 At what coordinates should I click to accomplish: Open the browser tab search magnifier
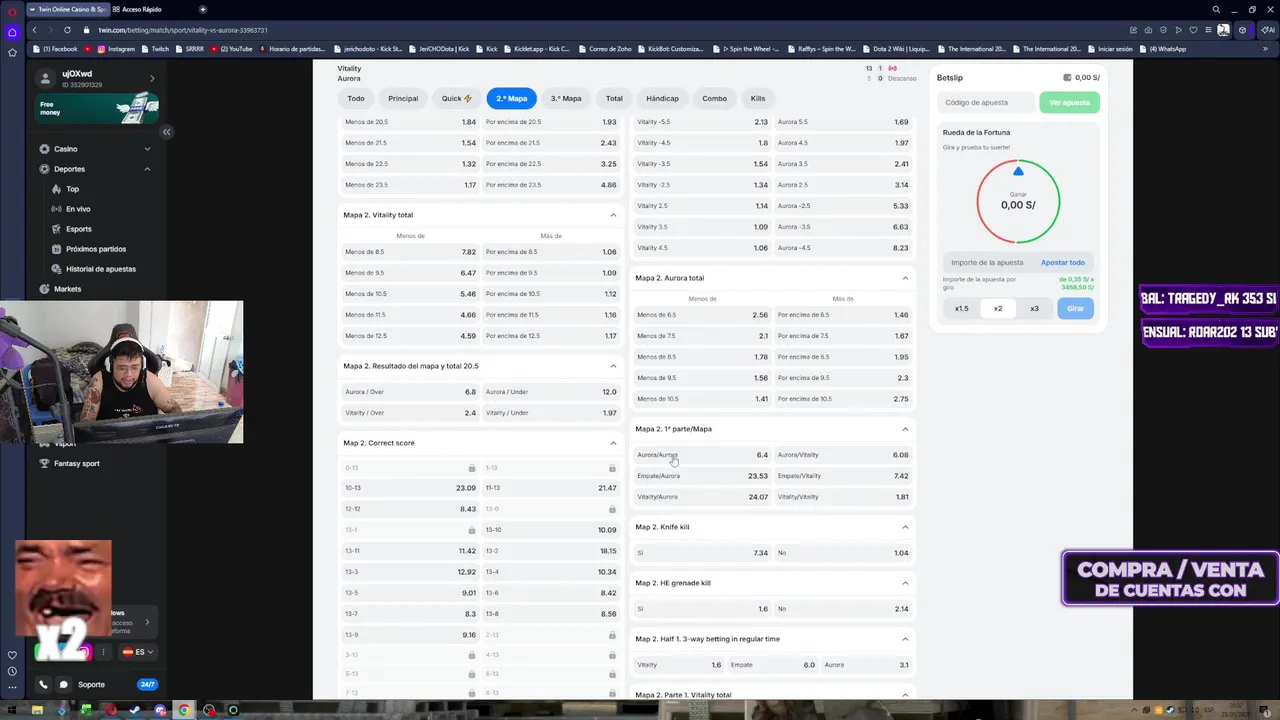coord(1216,9)
